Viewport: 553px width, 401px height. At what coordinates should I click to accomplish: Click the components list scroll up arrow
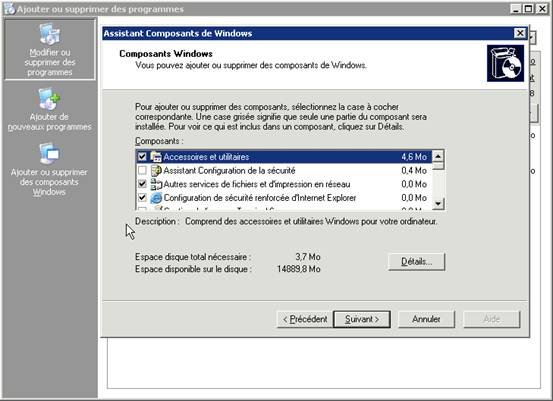[438, 156]
